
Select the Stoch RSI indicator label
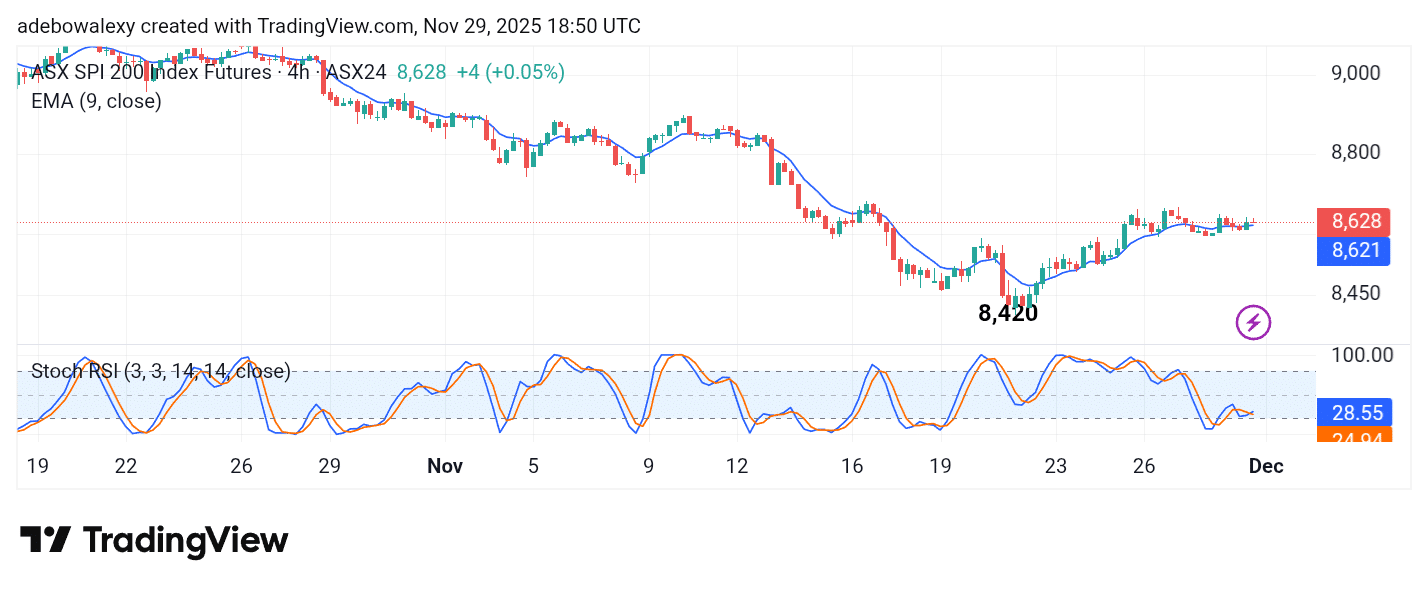click(160, 371)
